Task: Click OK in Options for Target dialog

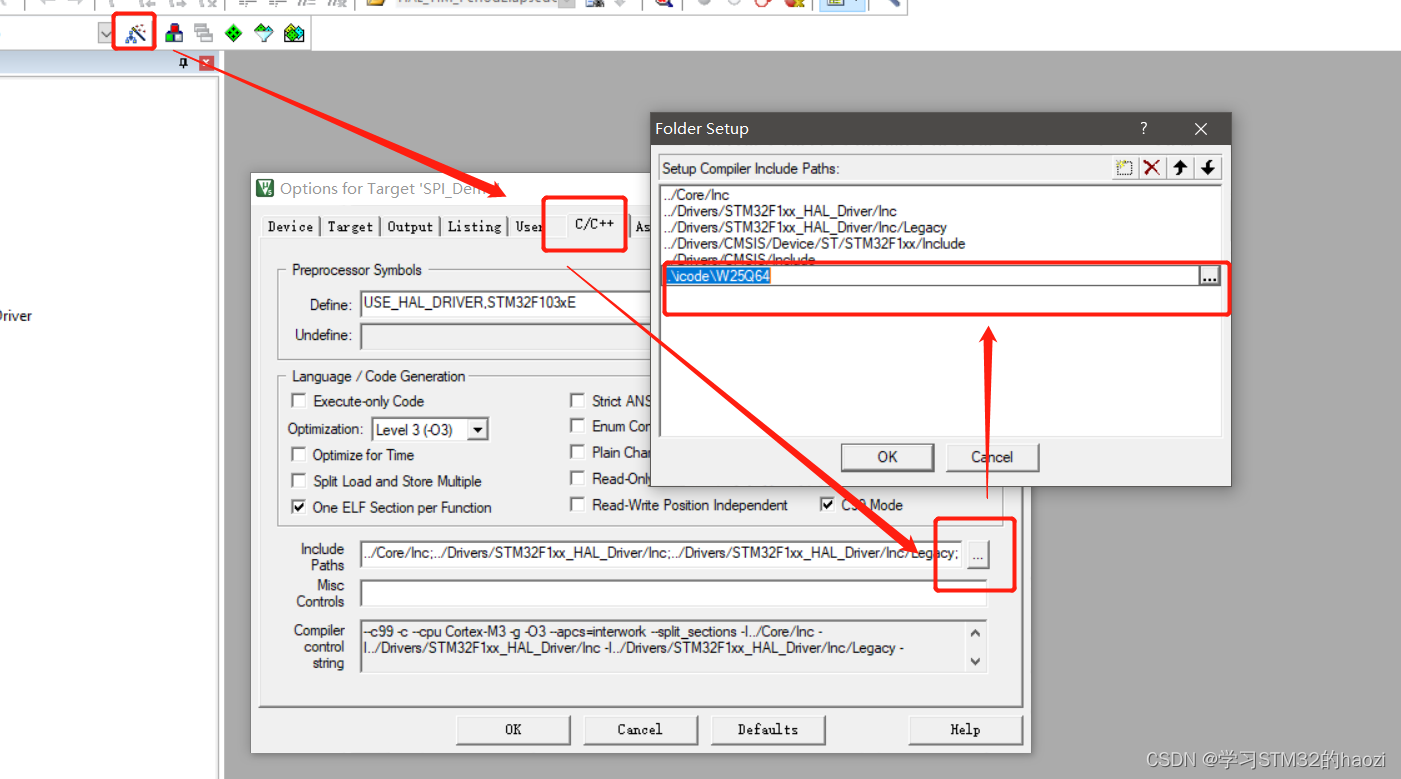Action: [513, 729]
